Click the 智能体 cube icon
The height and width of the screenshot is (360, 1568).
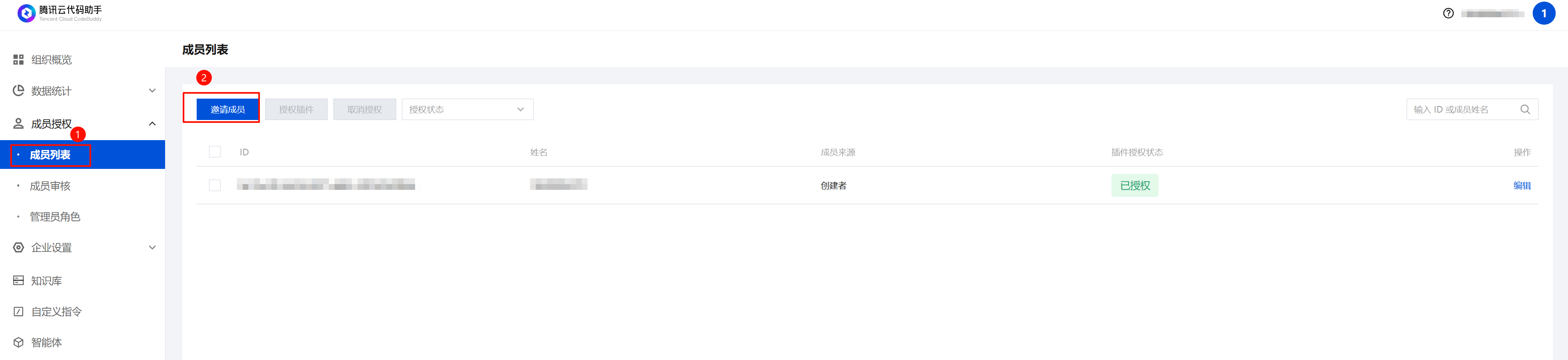pos(19,342)
